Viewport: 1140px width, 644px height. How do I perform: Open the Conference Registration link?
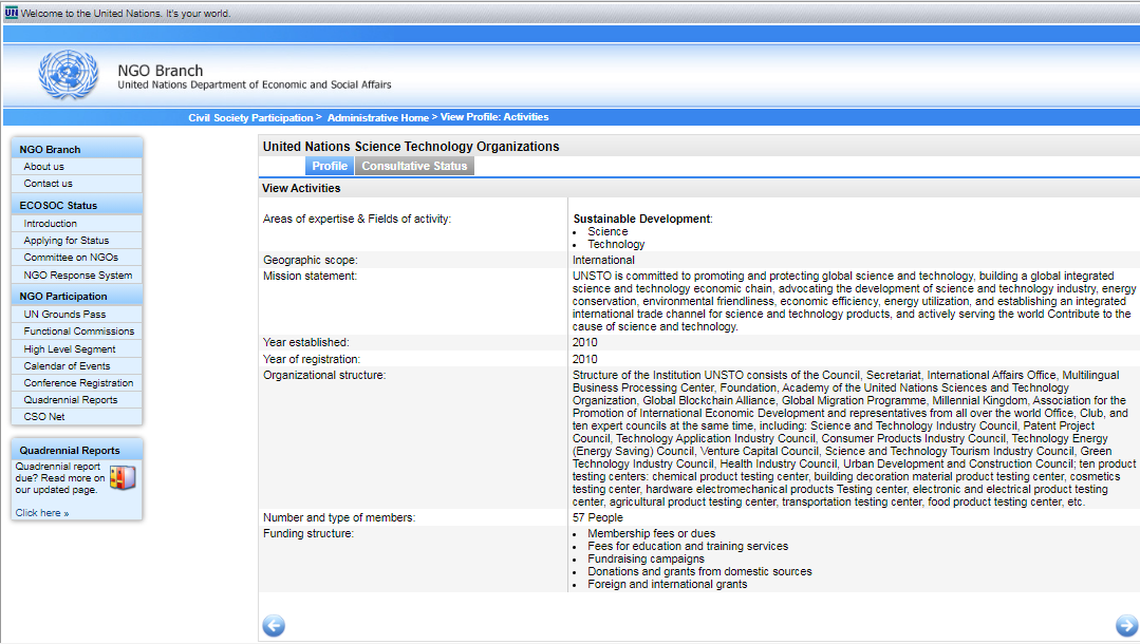[79, 383]
